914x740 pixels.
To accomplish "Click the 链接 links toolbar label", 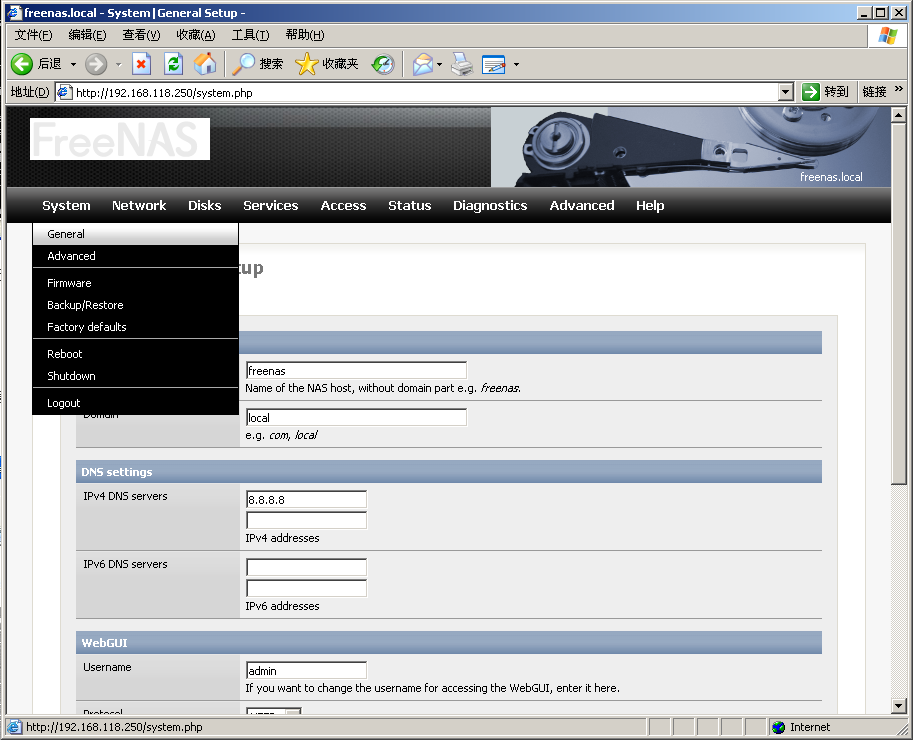I will 874,92.
